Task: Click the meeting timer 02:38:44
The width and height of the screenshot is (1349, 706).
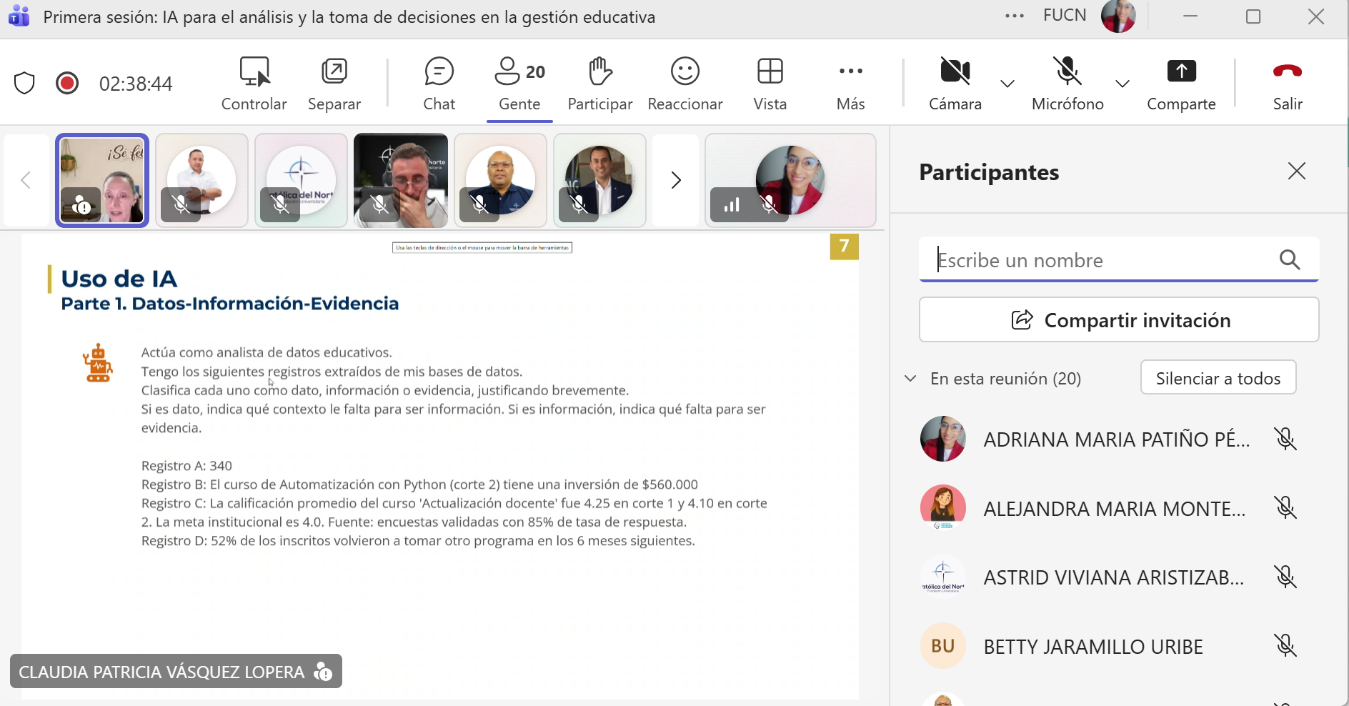Action: click(x=136, y=84)
